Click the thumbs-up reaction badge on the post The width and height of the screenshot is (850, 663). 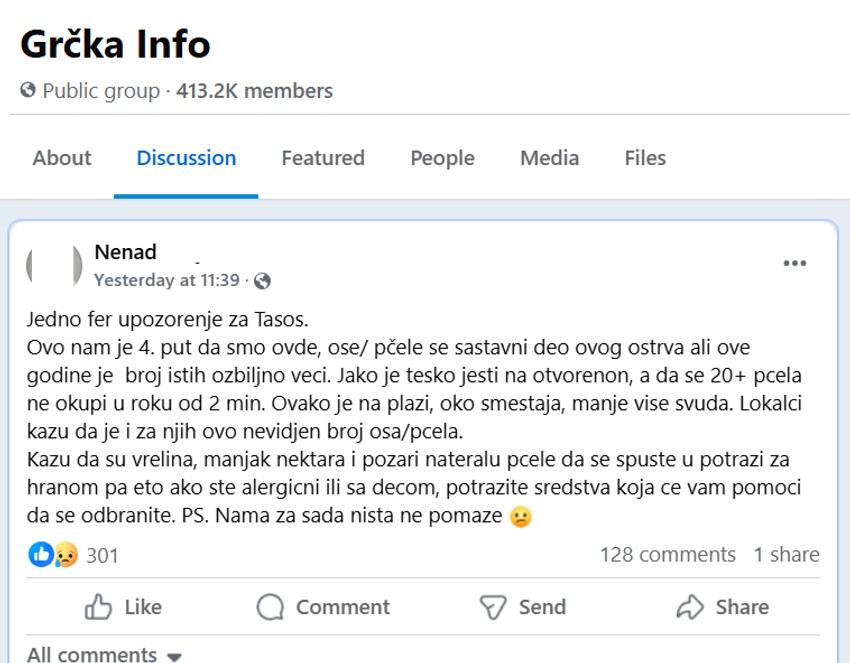click(40, 553)
